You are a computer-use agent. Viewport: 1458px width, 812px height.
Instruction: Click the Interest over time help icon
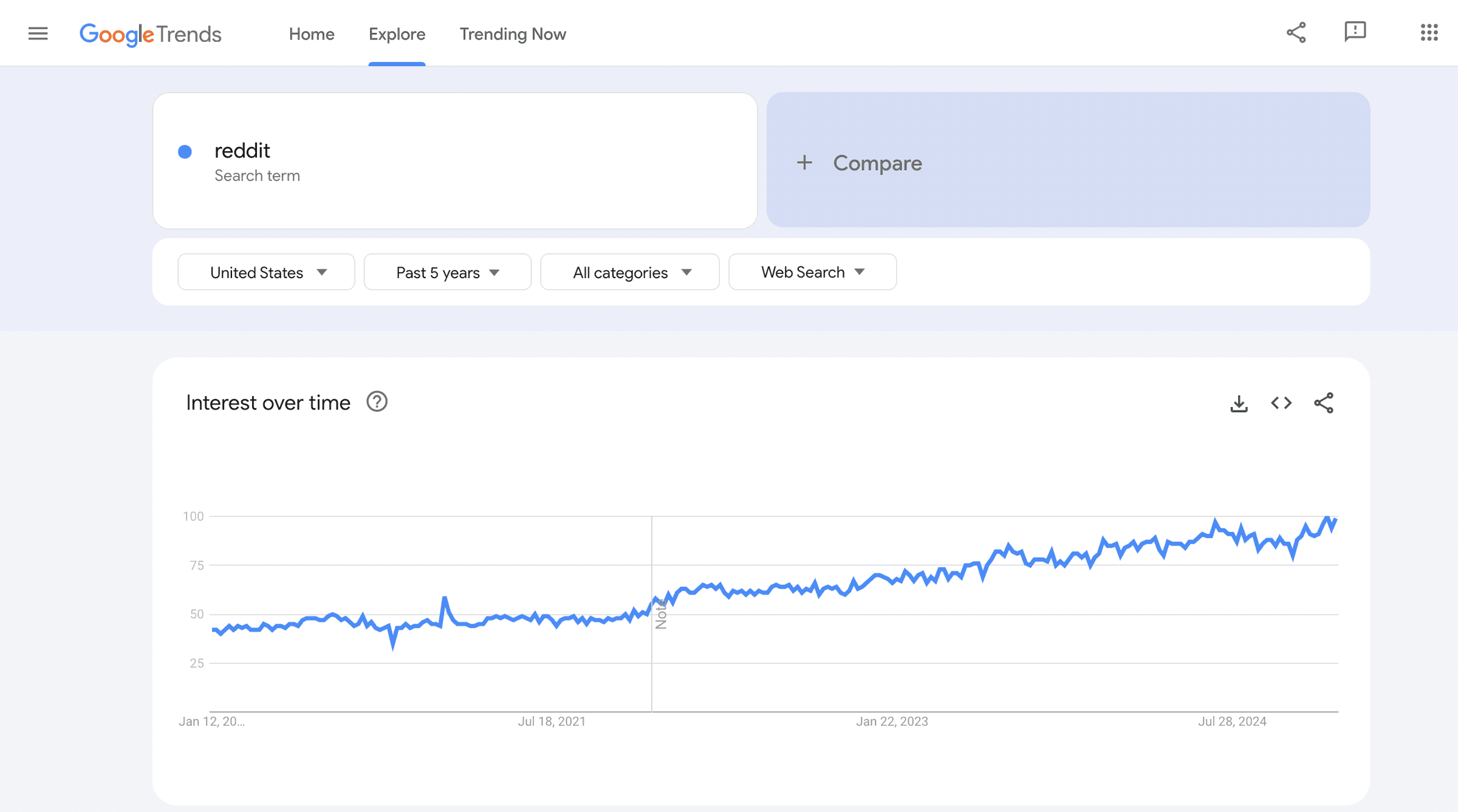point(377,401)
